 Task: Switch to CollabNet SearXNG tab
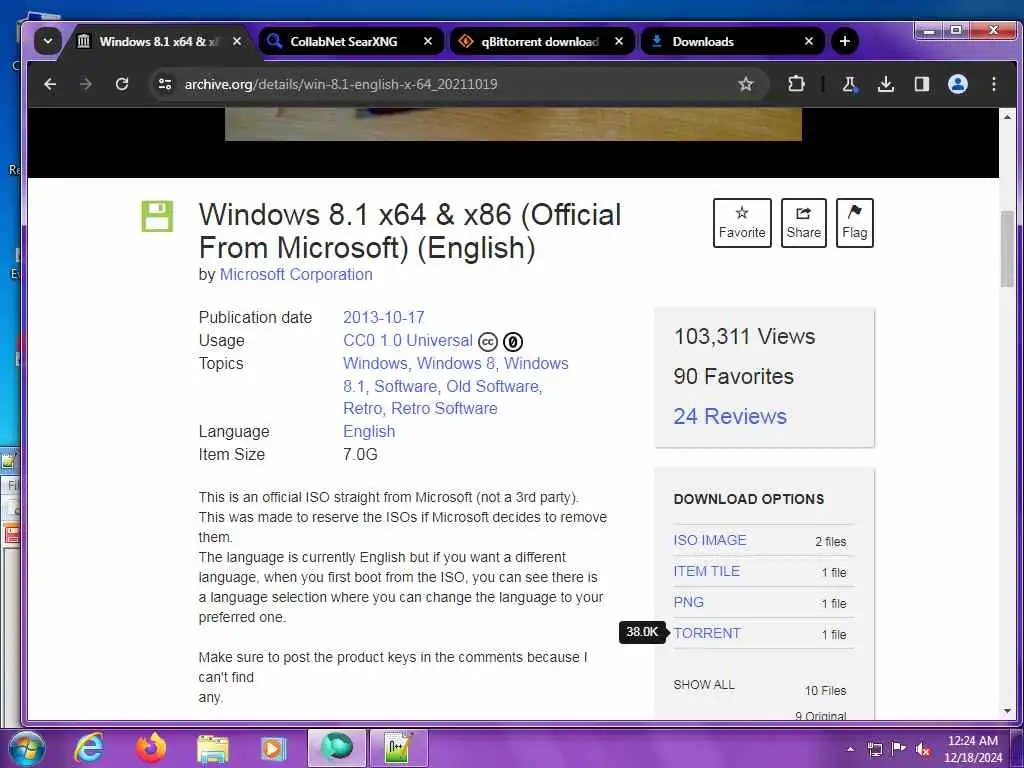[343, 42]
